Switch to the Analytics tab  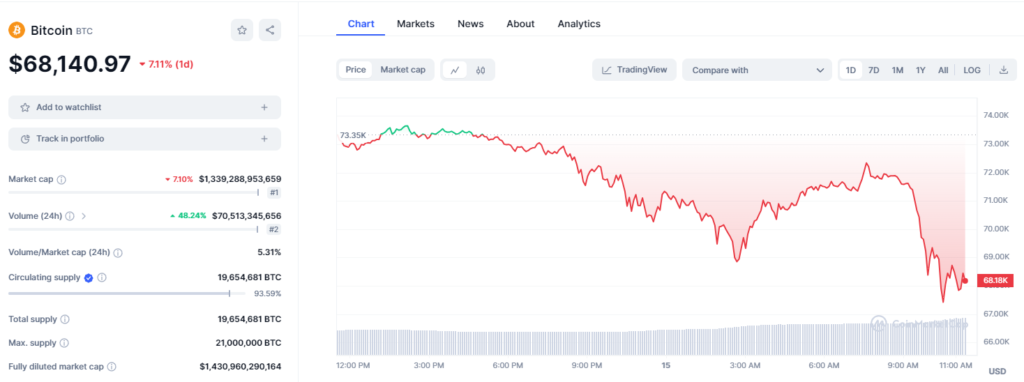(579, 24)
